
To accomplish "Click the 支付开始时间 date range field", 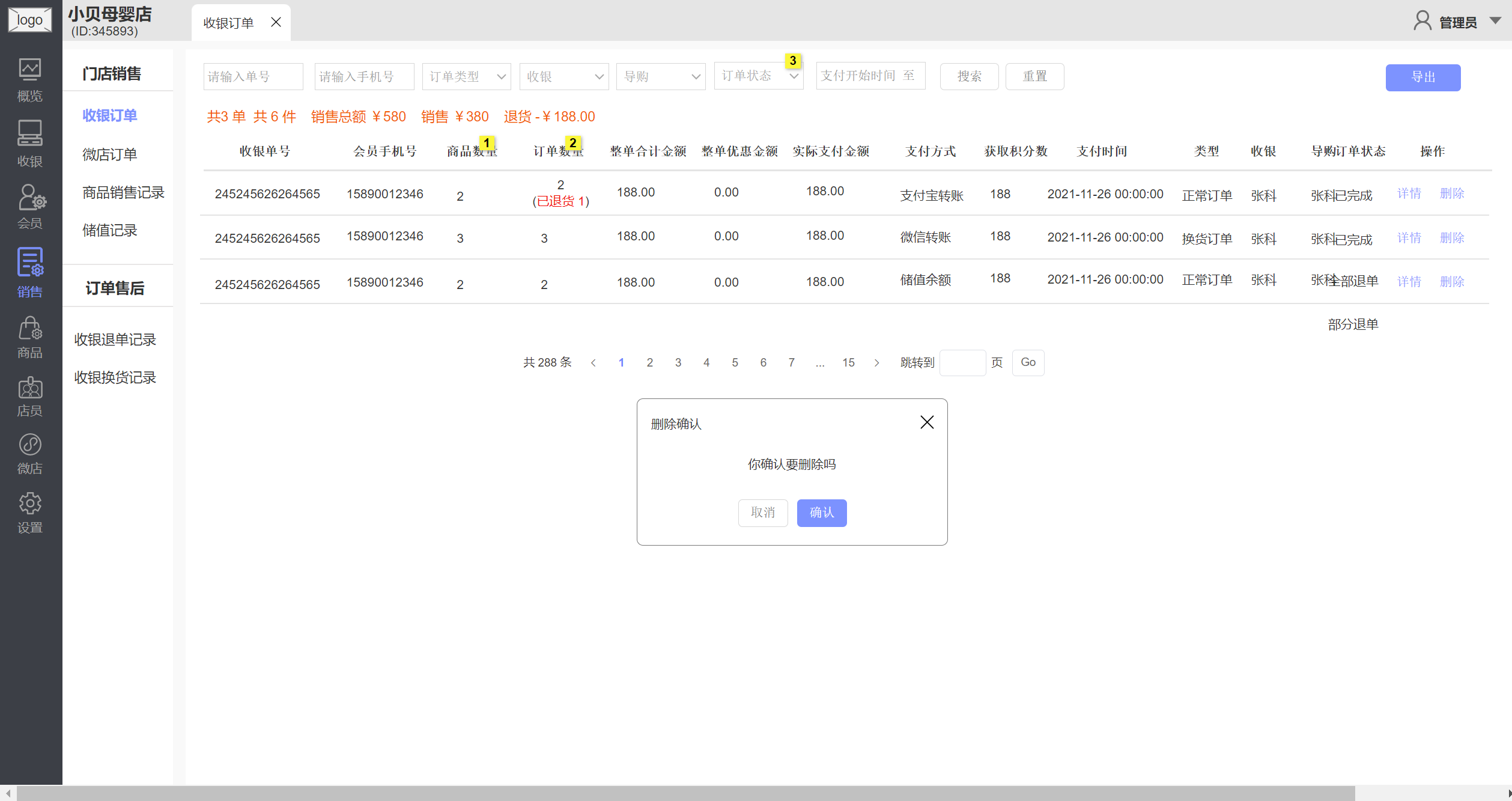I will (871, 76).
